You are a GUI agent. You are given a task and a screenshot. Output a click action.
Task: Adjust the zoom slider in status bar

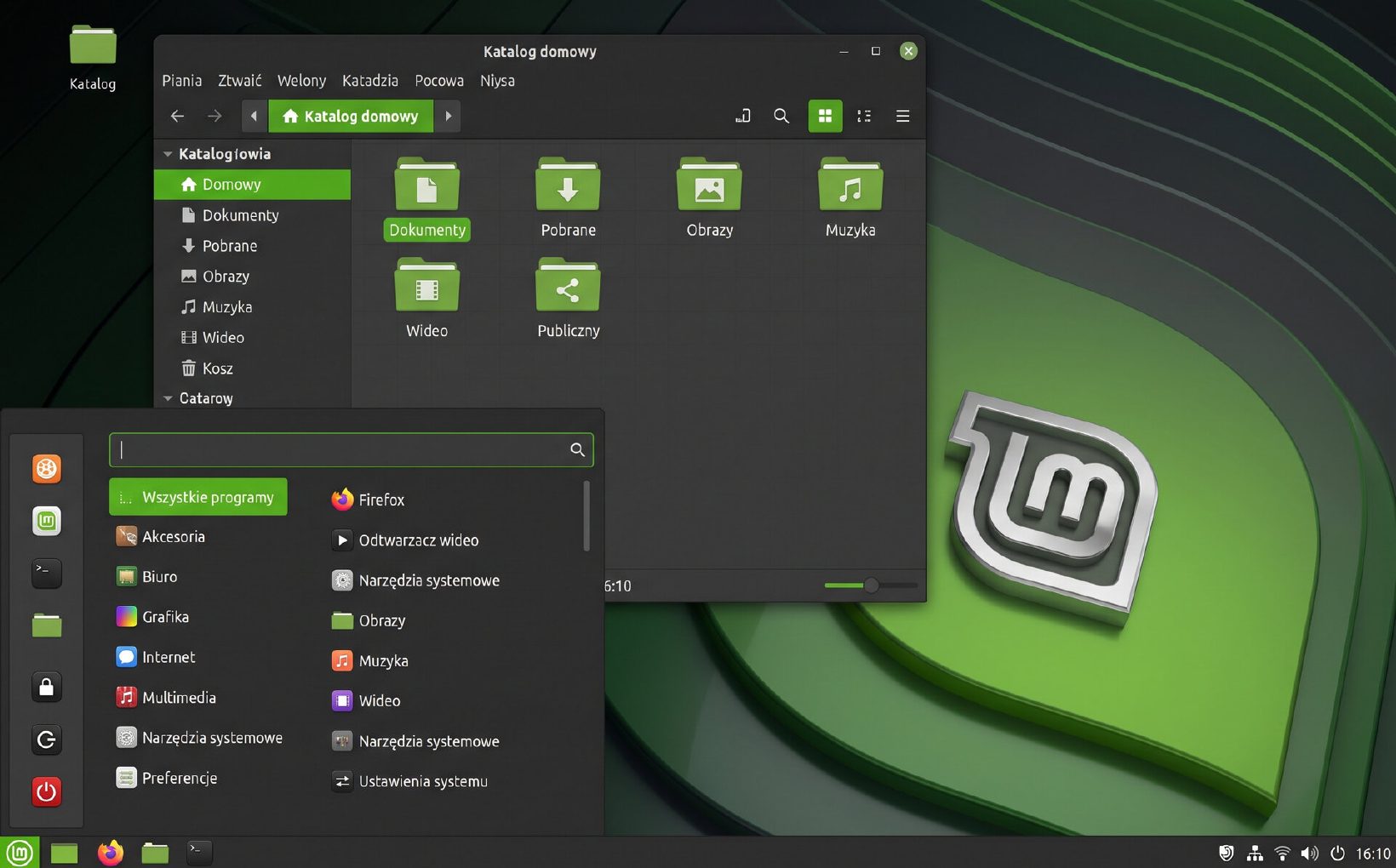click(x=871, y=585)
